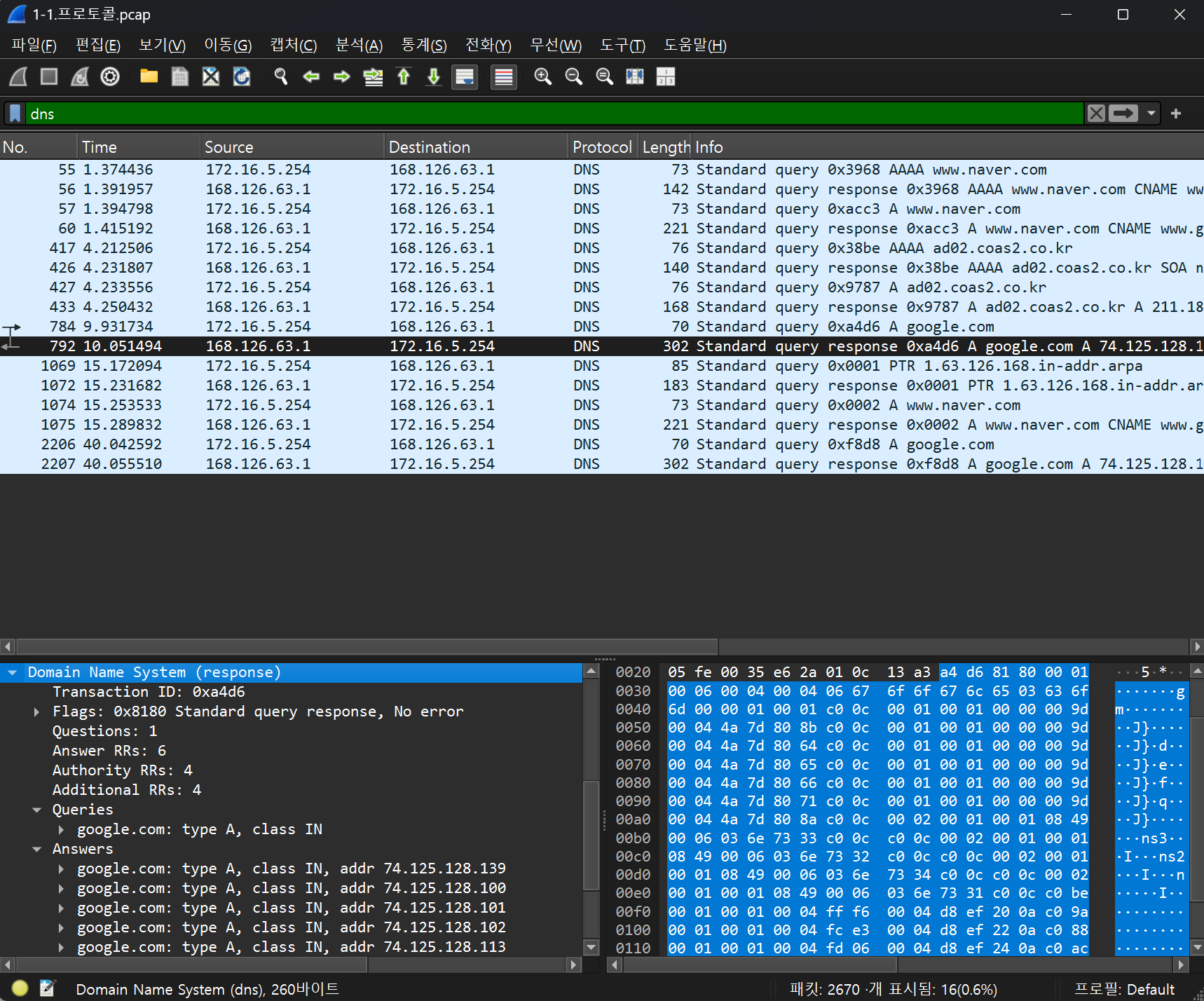This screenshot has width=1204, height=1001.
Task: Sort packets by the No. column
Action: coord(39,147)
